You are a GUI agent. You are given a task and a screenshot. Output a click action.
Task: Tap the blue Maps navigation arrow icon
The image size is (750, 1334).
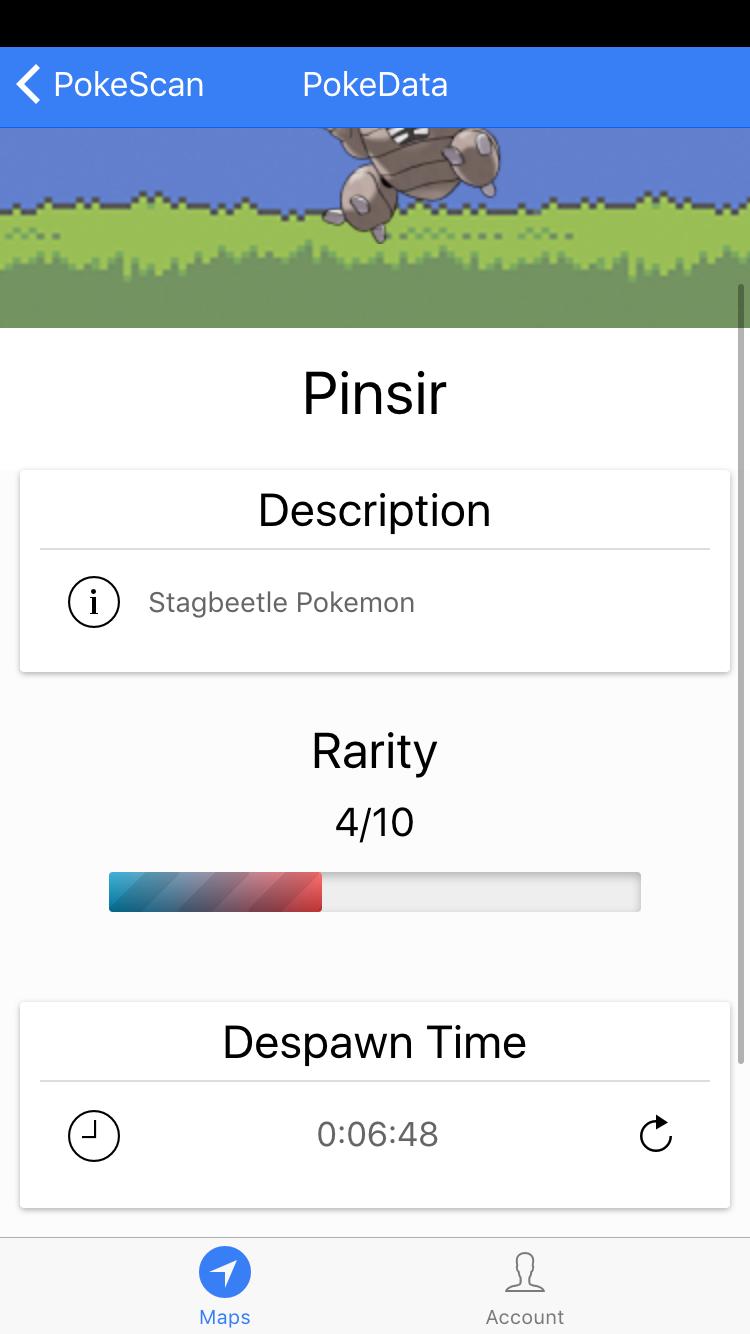225,1272
